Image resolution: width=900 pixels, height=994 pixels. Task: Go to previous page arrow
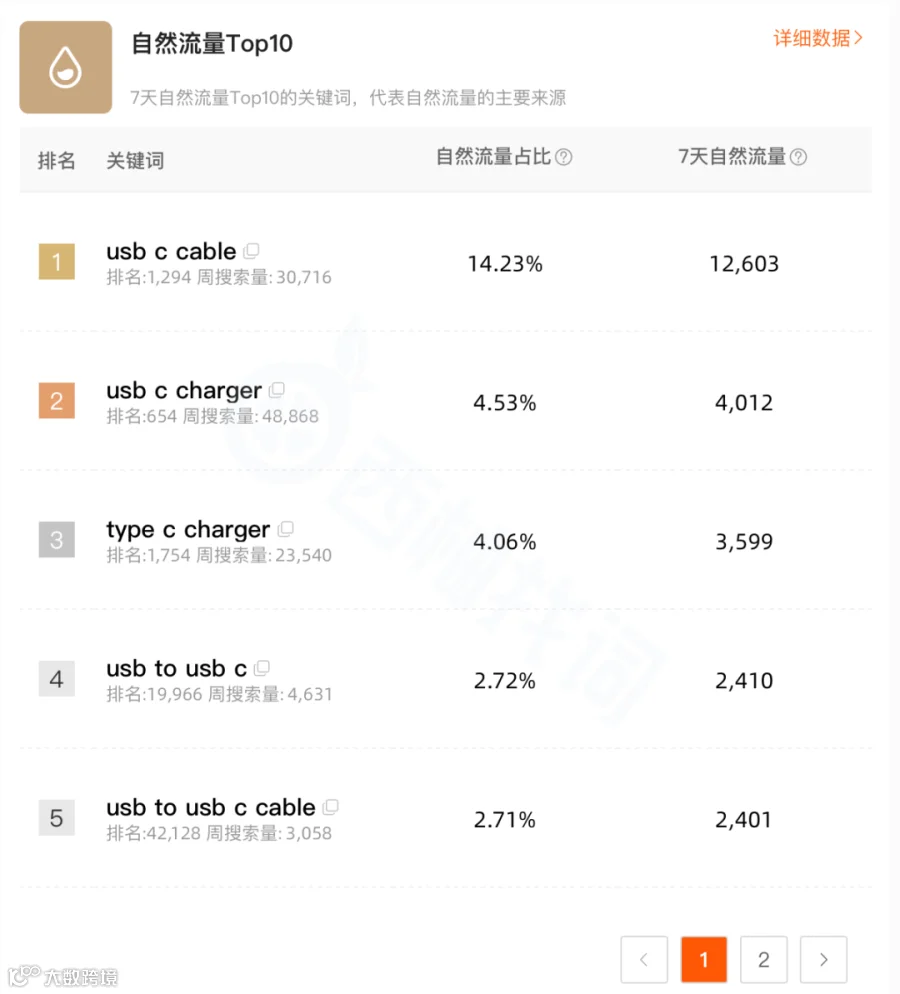click(644, 959)
